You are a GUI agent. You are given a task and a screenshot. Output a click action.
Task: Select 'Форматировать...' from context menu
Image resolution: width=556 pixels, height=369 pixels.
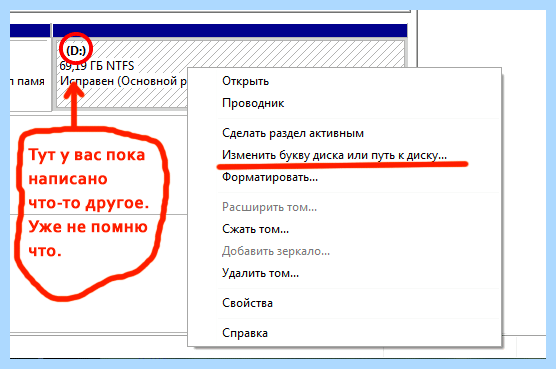point(344,177)
